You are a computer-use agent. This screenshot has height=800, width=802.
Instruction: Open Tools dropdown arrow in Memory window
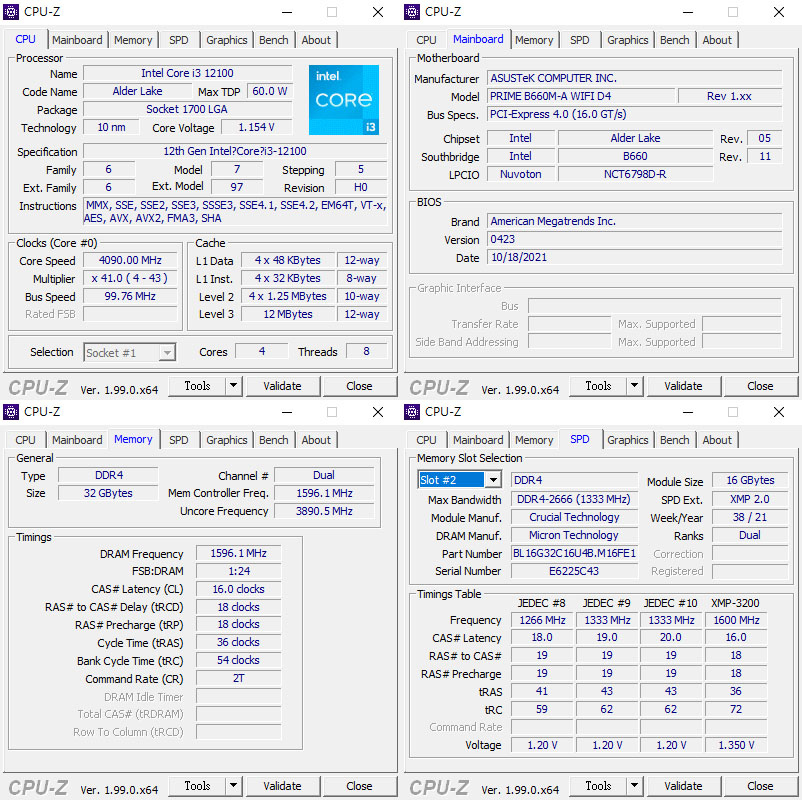(233, 786)
